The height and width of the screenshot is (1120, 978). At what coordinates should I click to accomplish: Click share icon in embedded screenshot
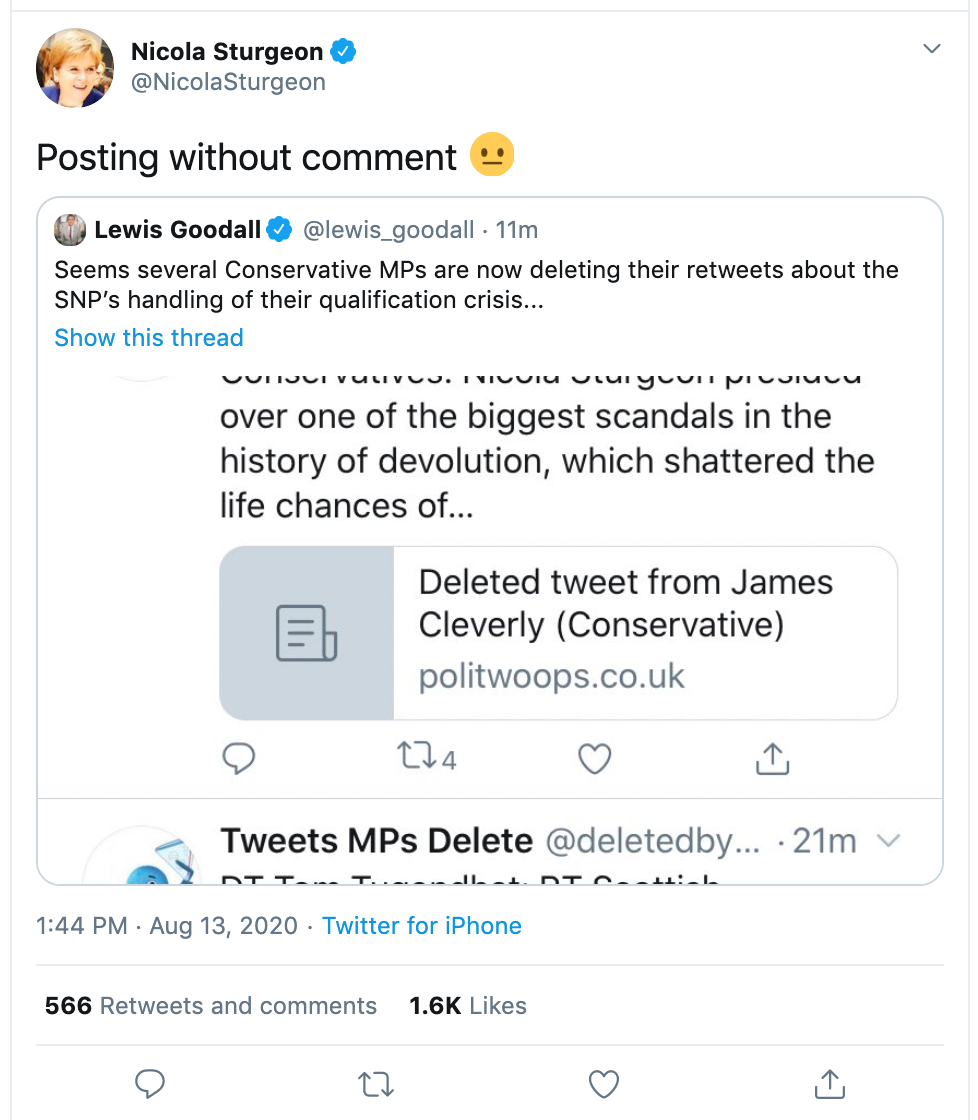[772, 760]
